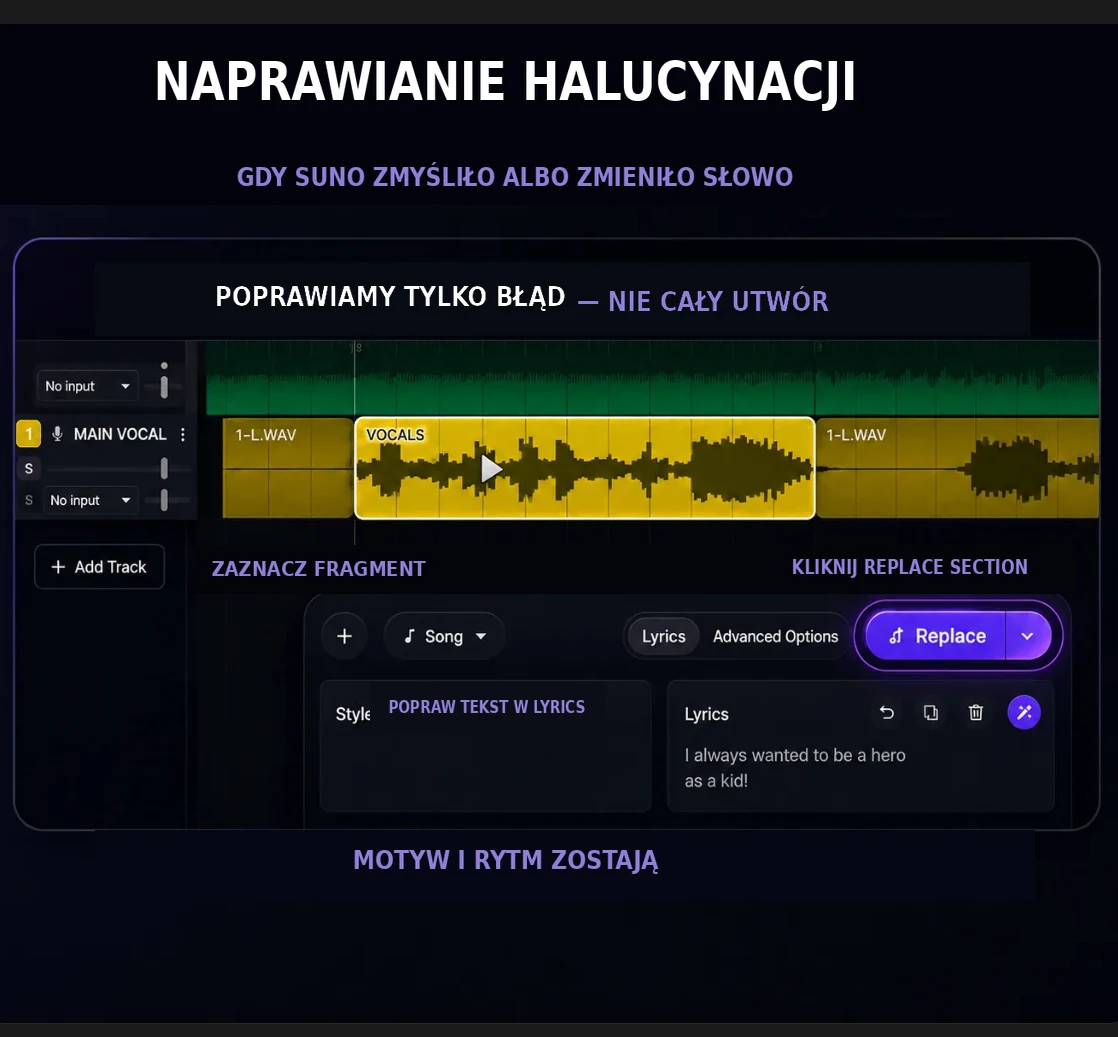Viewport: 1118px width, 1037px height.
Task: Select track number 1 badge
Action: (x=29, y=434)
